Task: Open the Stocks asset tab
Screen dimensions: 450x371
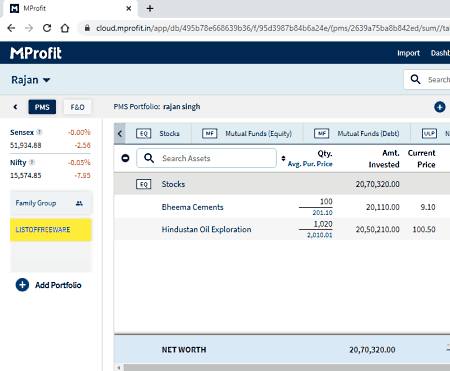Action: 158,133
